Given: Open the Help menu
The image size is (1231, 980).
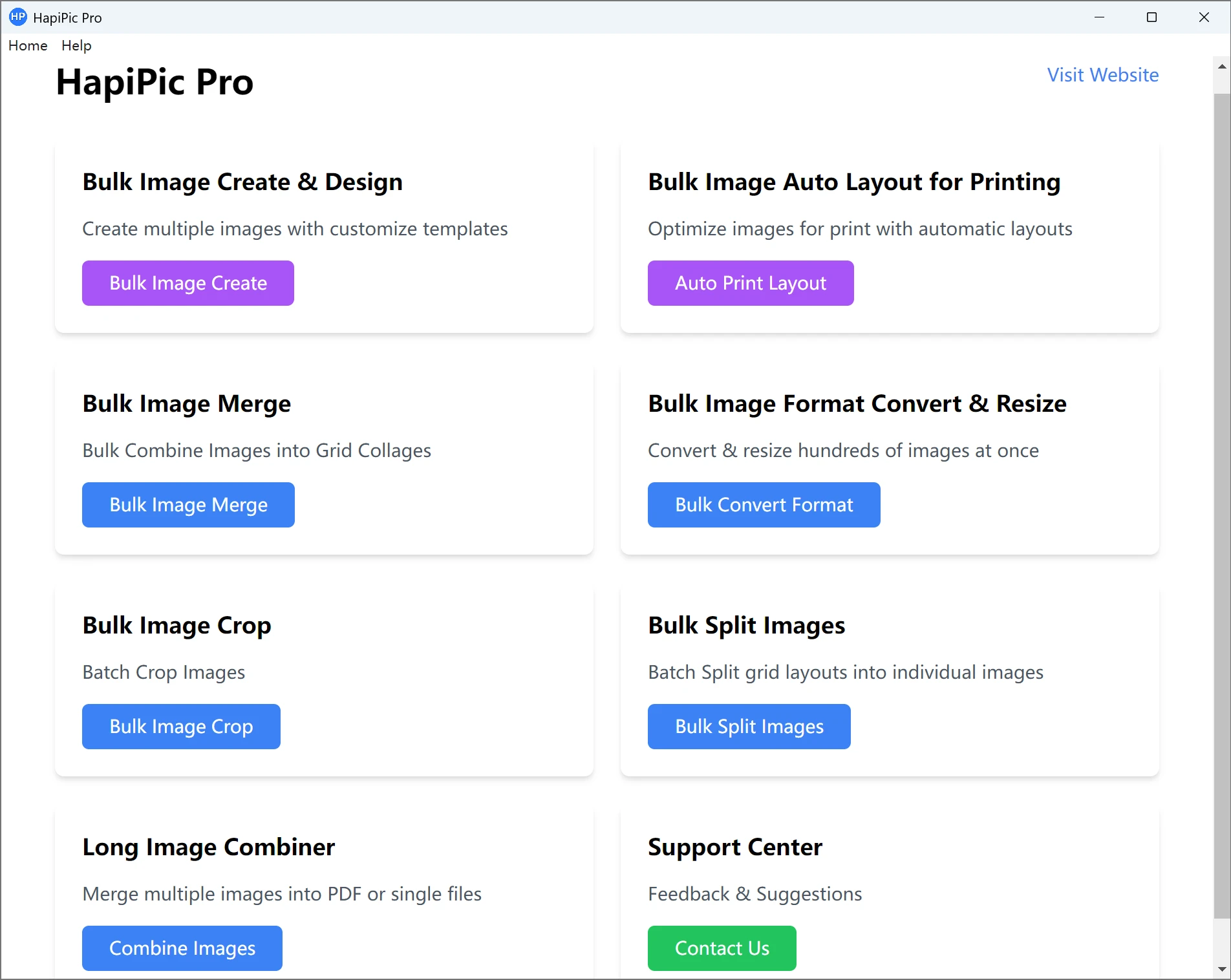Looking at the screenshot, I should click(x=76, y=46).
